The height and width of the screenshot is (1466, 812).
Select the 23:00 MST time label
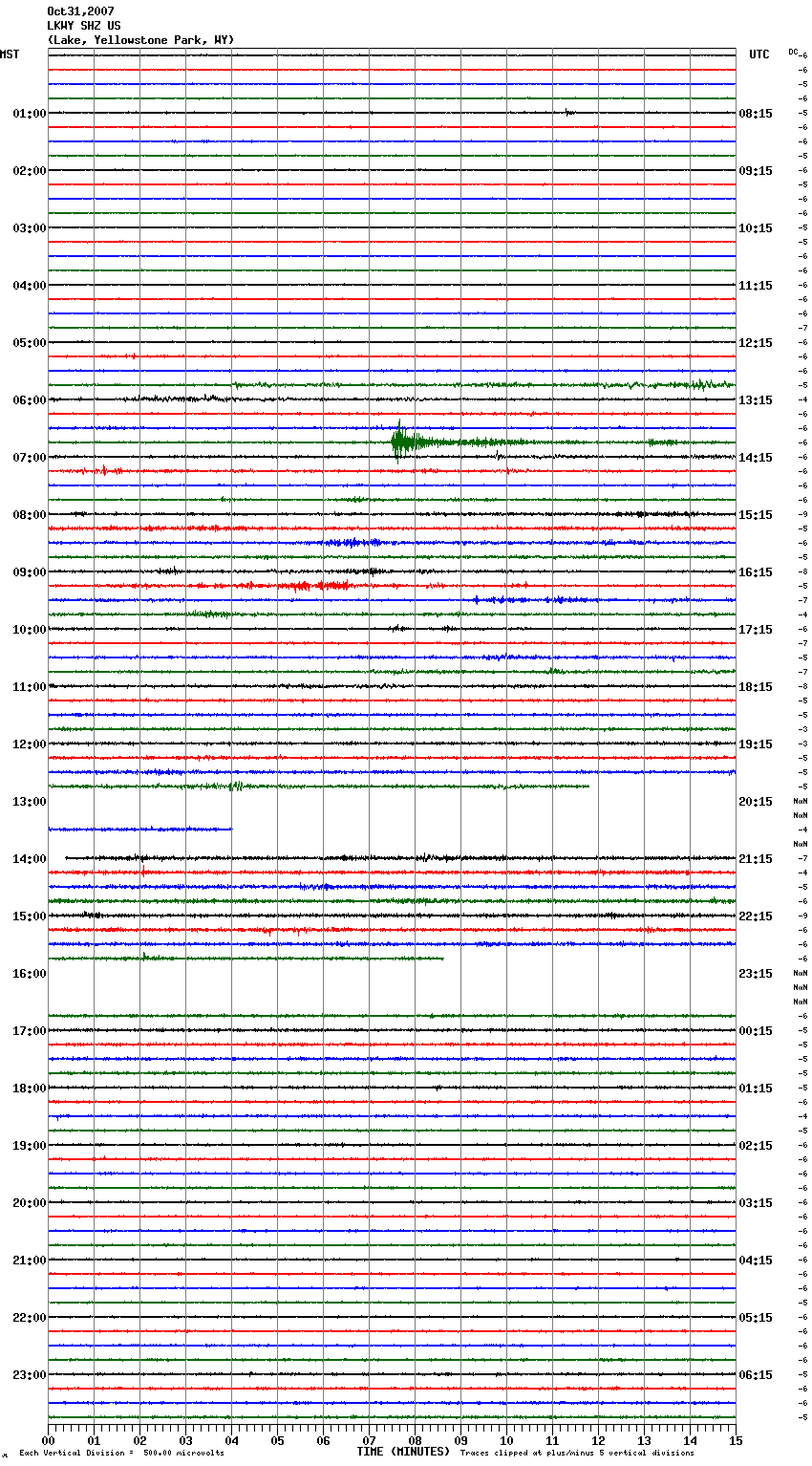tap(30, 1375)
